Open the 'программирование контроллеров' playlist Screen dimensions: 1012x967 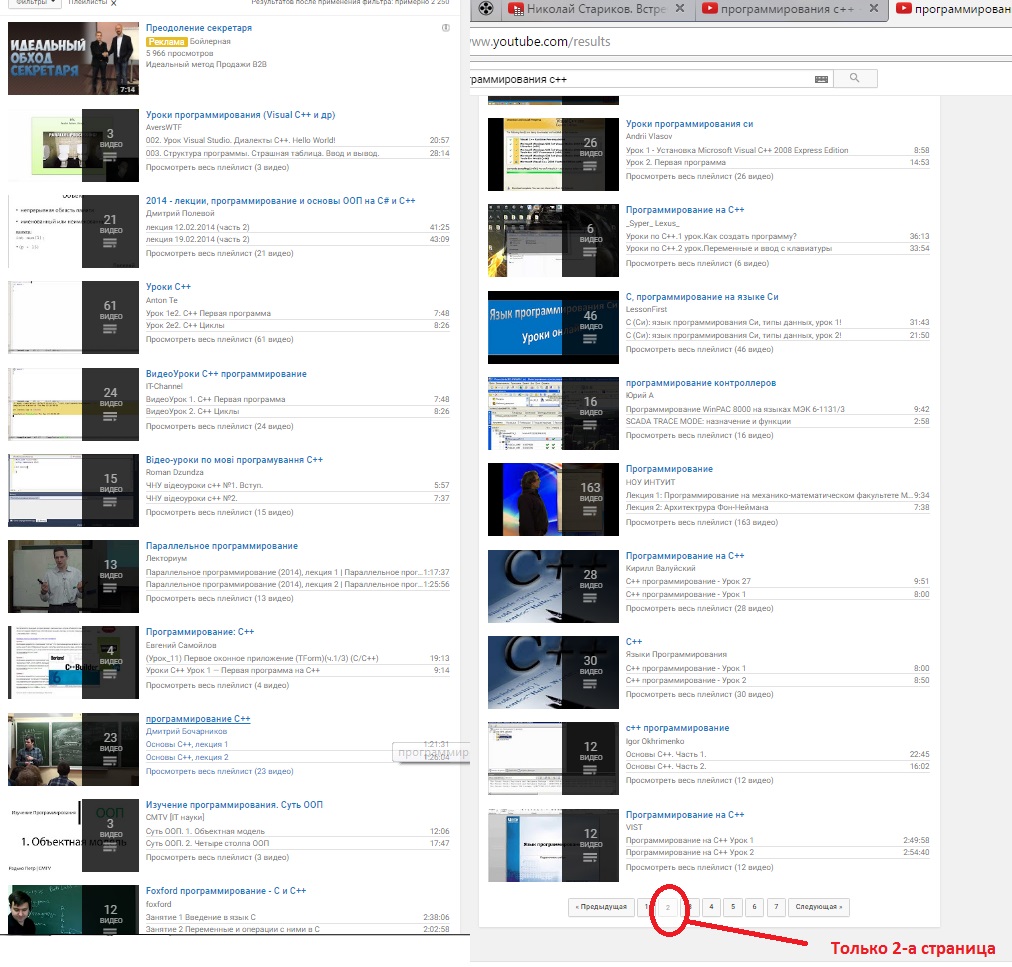701,383
